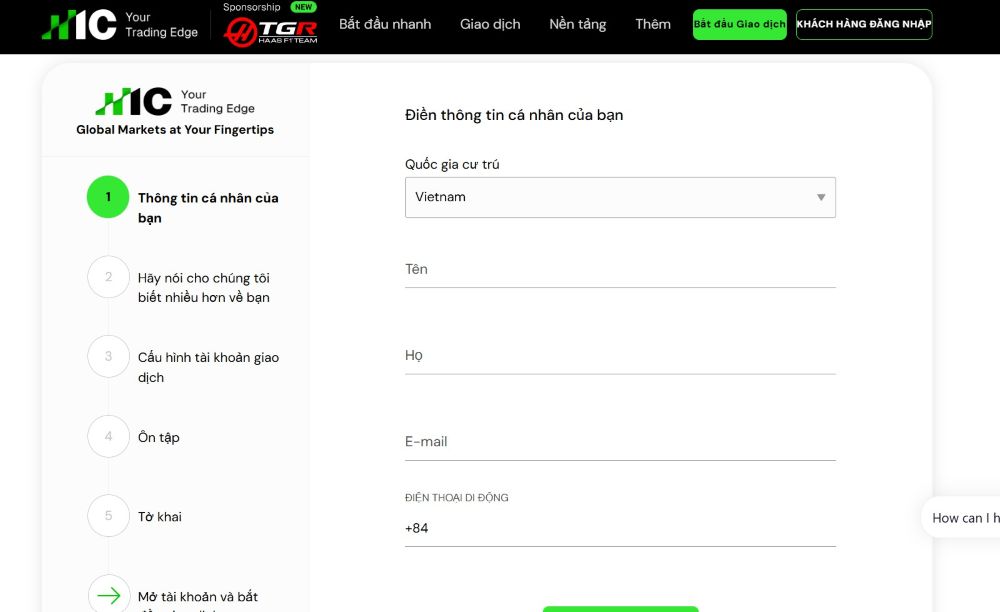Expand the Thêm menu

click(x=653, y=24)
